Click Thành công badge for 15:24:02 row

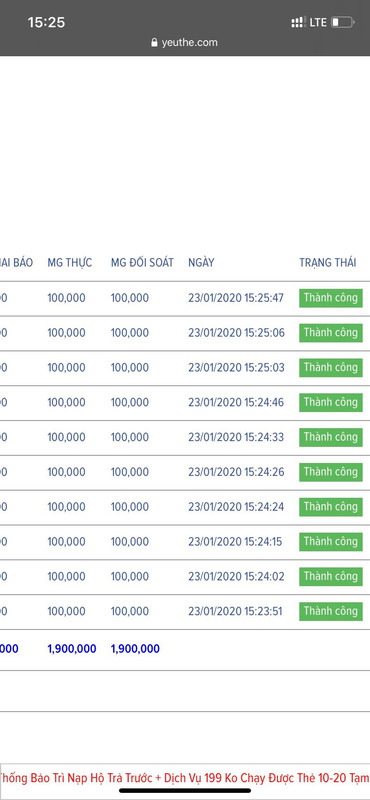tap(331, 577)
